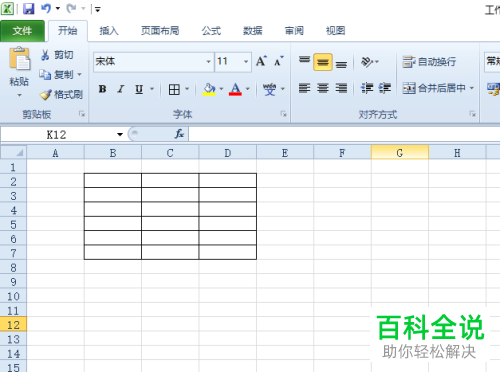Click the 文 phonetic guide icon

(269, 89)
